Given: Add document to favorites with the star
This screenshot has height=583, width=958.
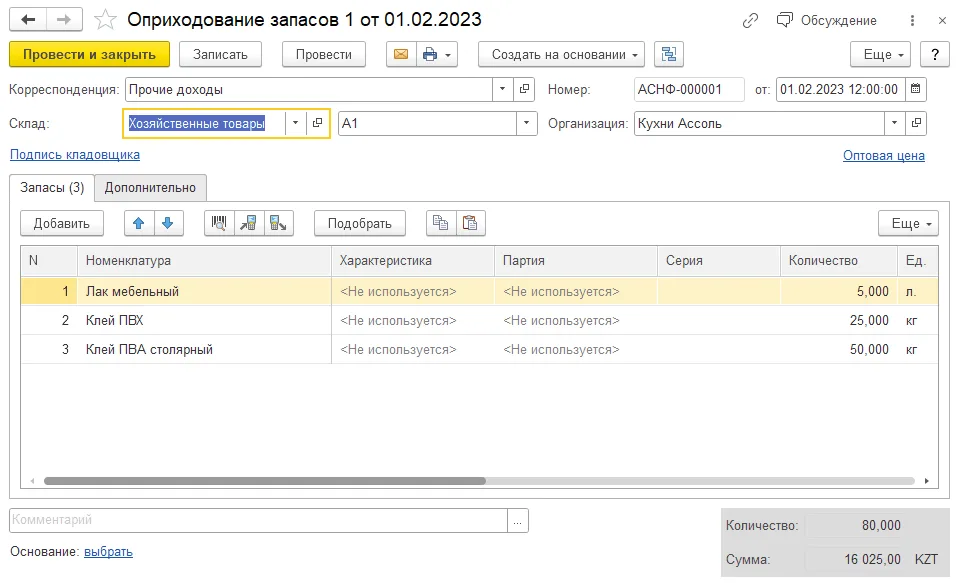Looking at the screenshot, I should (105, 20).
